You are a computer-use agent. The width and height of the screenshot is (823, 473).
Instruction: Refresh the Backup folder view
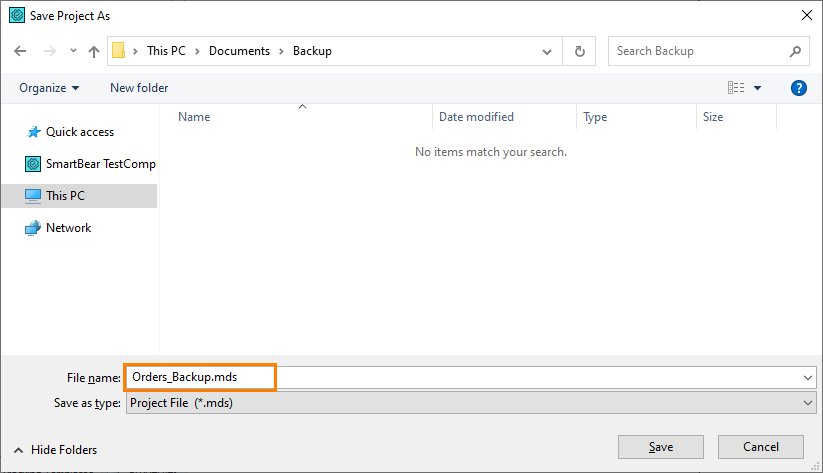coord(579,51)
